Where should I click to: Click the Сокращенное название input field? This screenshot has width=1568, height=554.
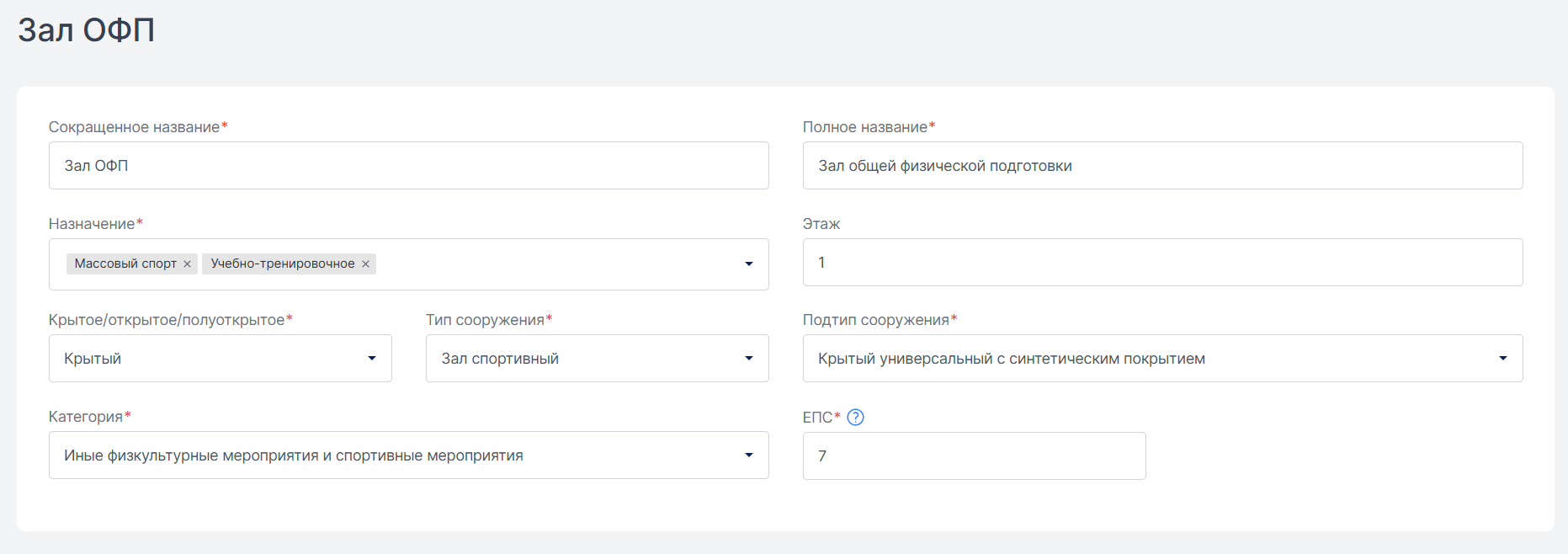click(409, 165)
